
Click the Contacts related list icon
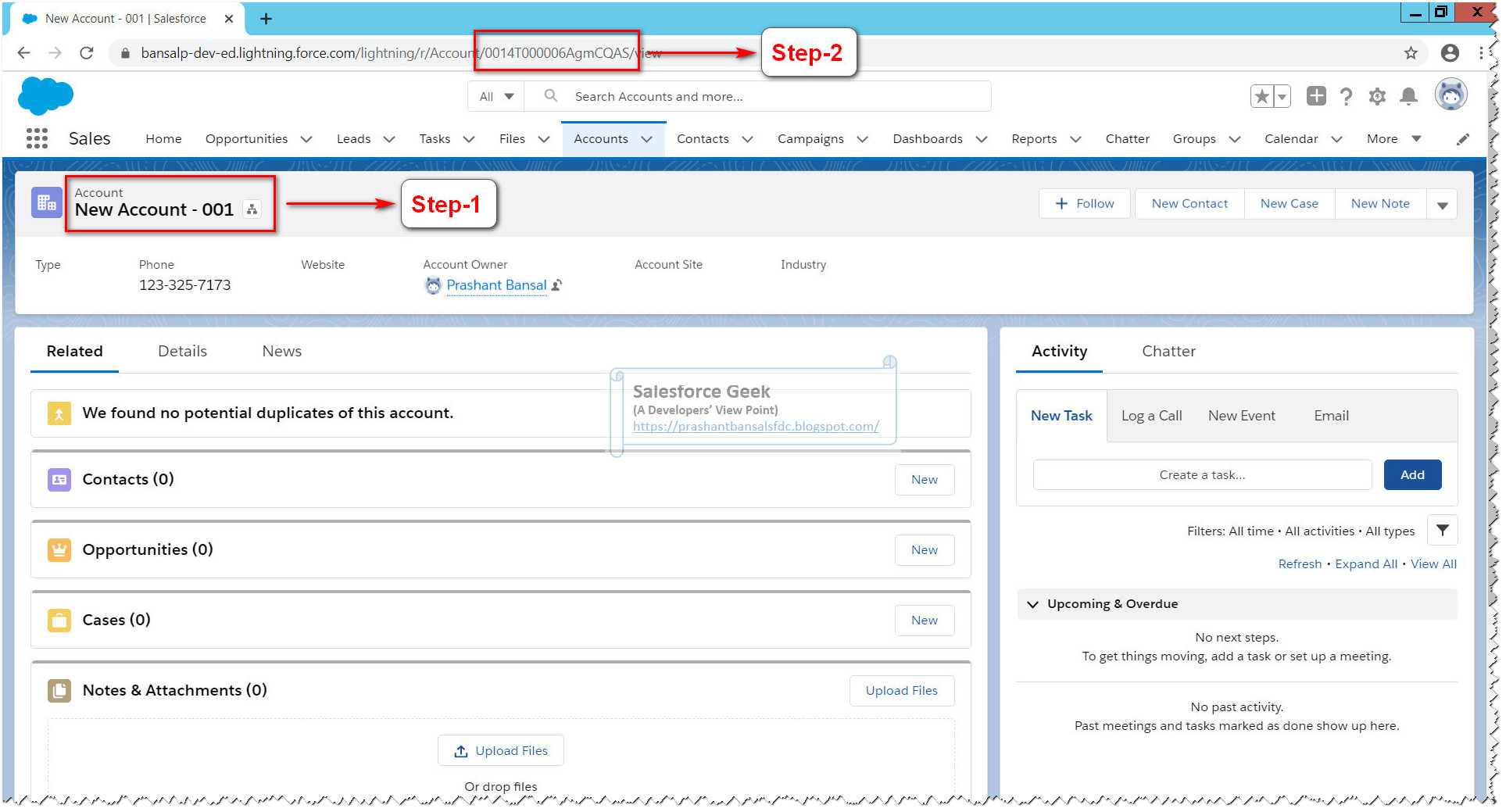coord(59,479)
